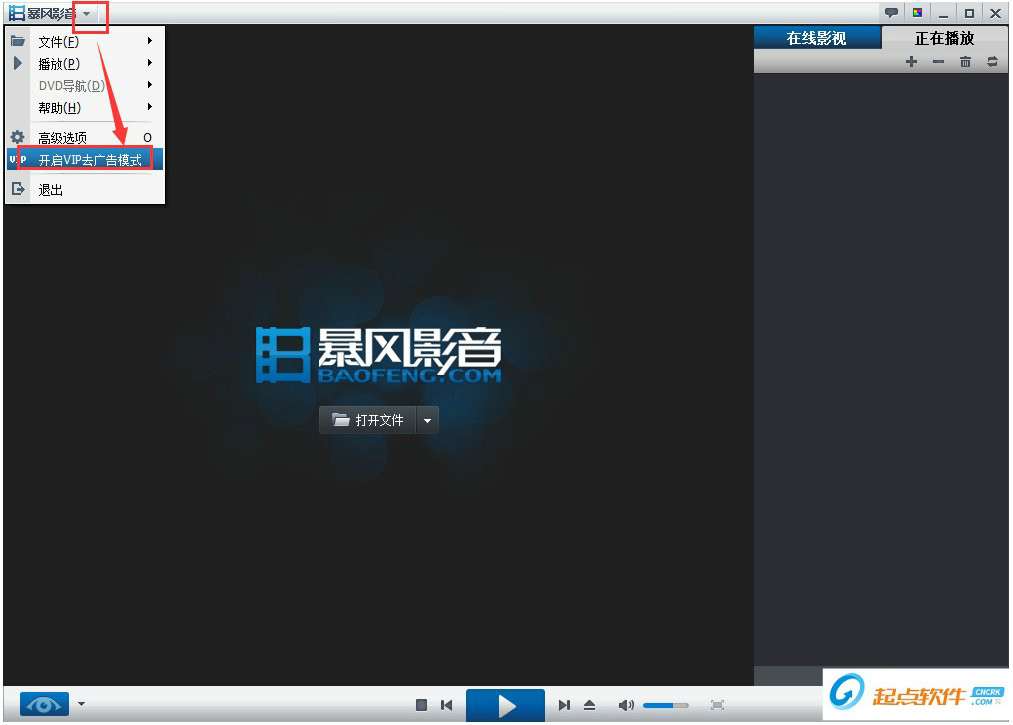The width and height of the screenshot is (1013, 725).
Task: Toggle the playlist loop mode icon
Action: 992,62
